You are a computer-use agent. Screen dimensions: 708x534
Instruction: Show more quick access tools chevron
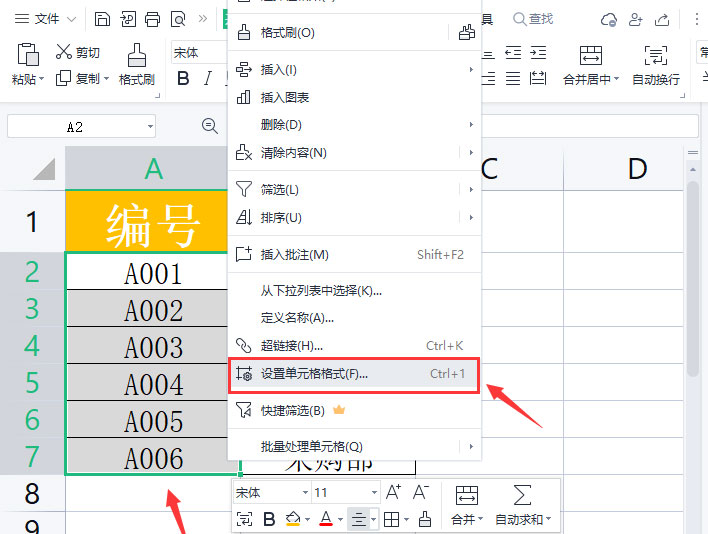click(203, 19)
